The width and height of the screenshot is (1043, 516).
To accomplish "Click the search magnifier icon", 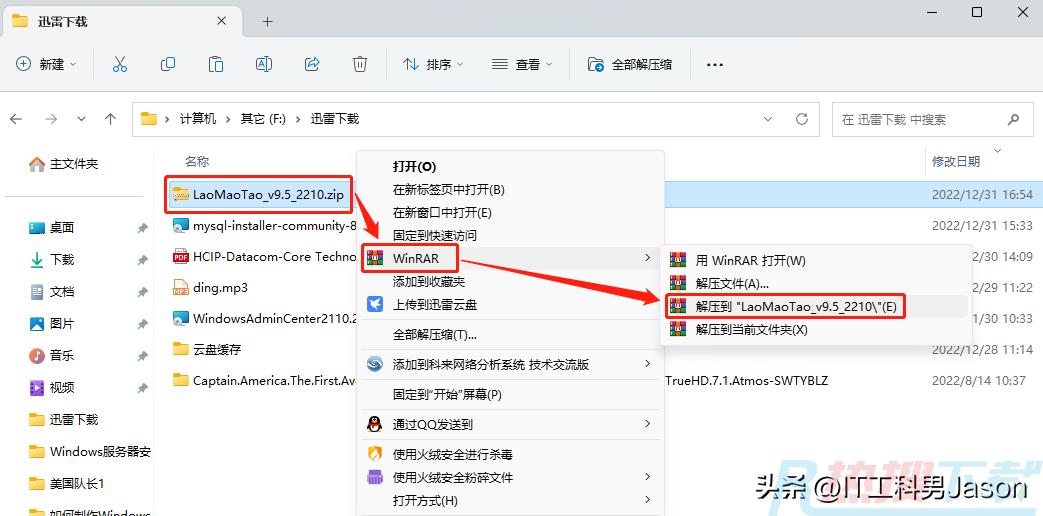I will coord(1013,120).
